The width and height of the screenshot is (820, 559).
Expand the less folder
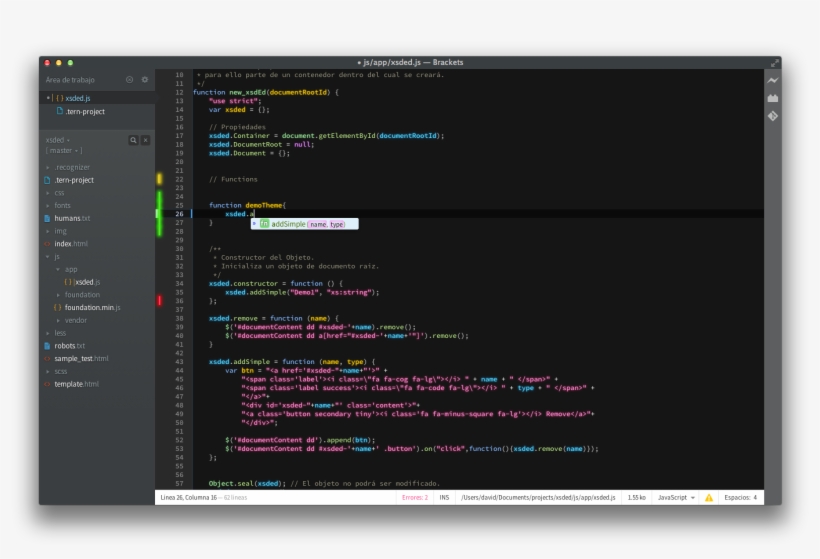[48, 333]
